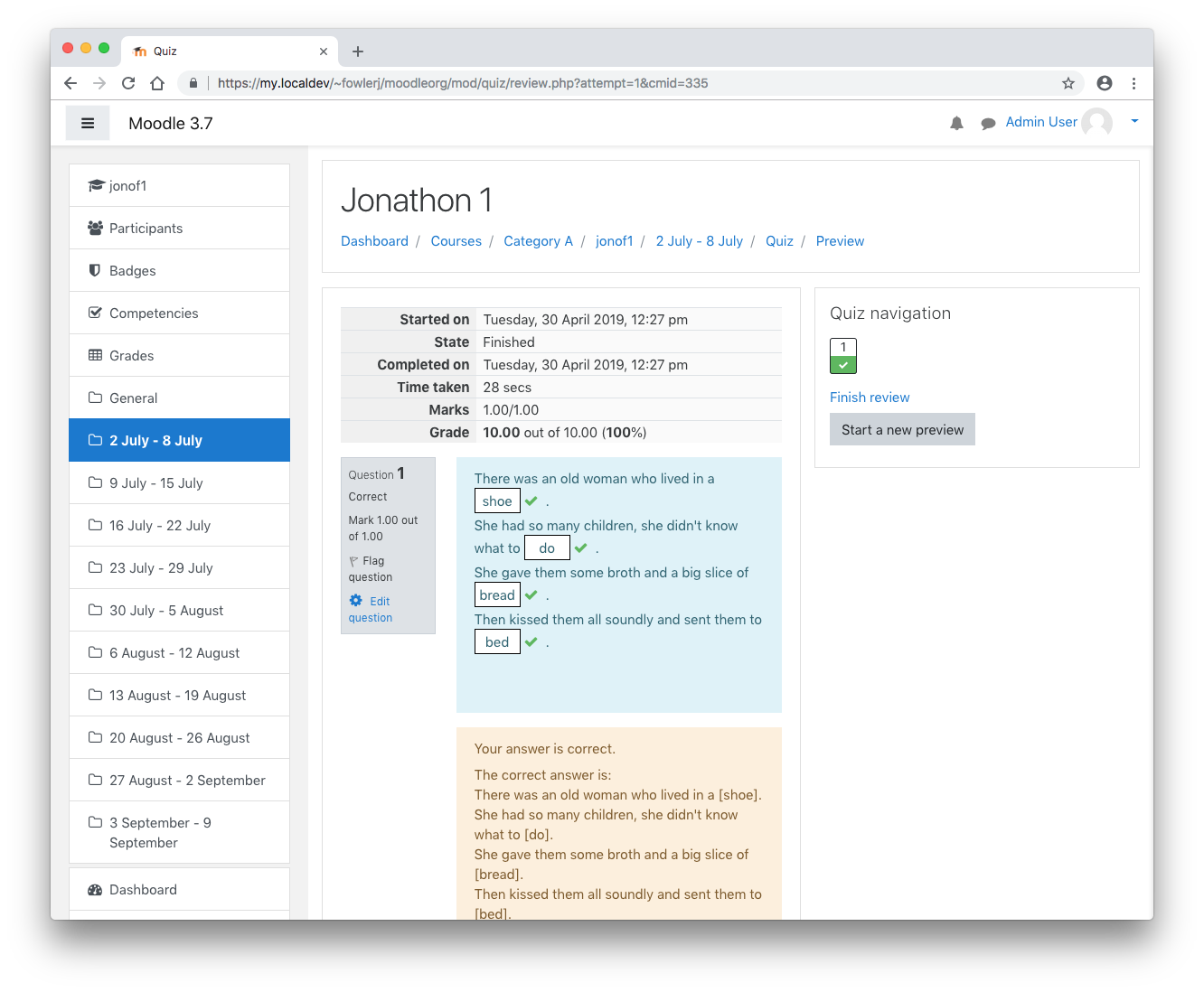The width and height of the screenshot is (1204, 992).
Task: Open jonof1 course in sidebar
Action: 179,185
